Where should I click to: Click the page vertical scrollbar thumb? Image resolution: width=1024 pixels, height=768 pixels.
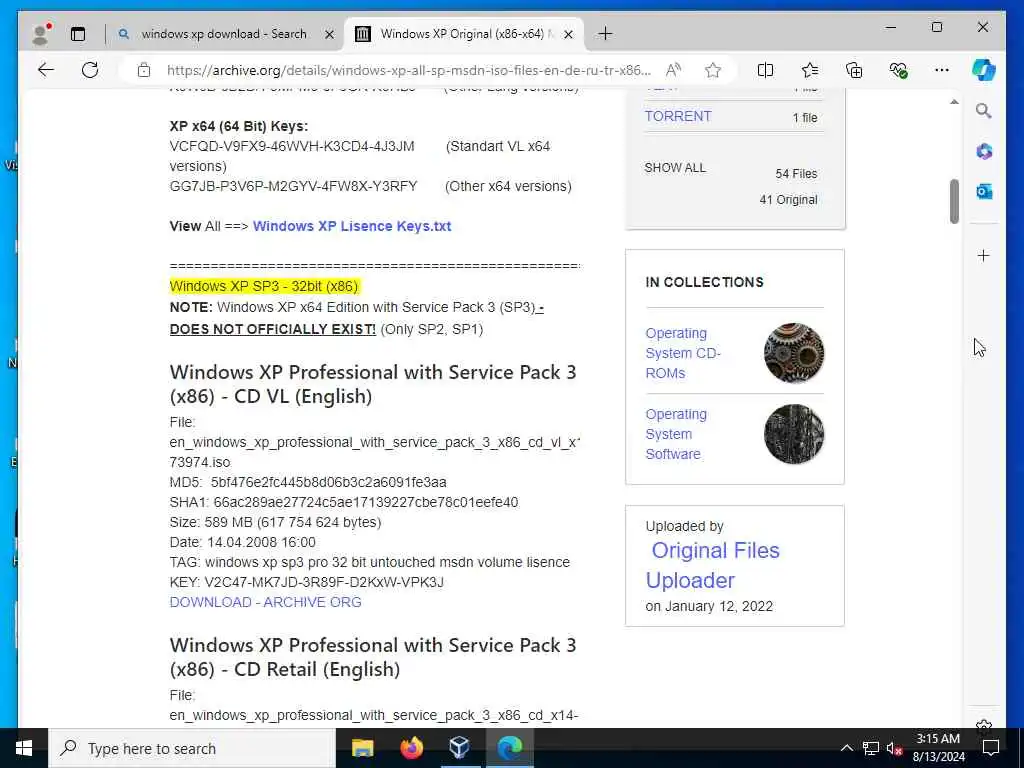954,201
